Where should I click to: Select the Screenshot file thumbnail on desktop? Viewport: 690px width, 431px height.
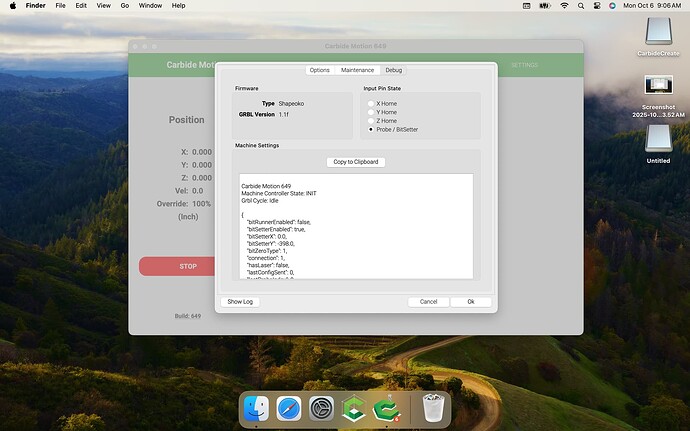(658, 85)
